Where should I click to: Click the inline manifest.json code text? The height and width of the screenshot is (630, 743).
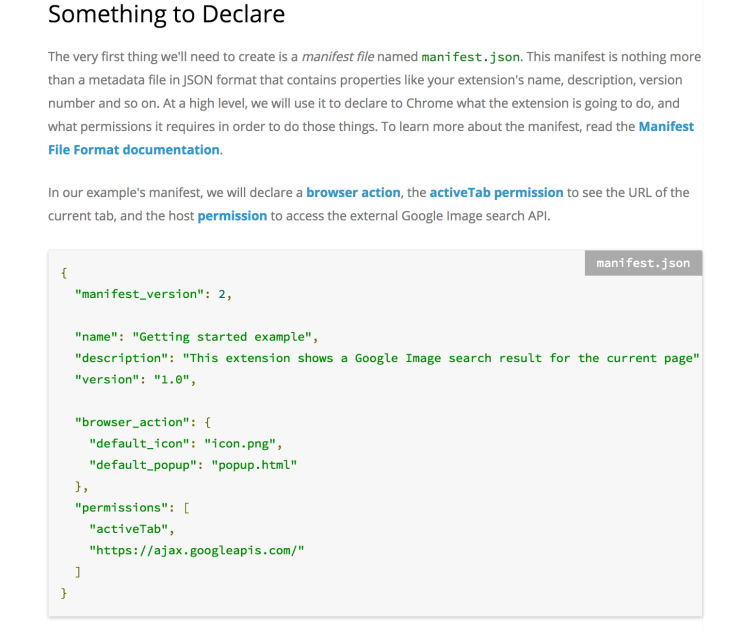(x=471, y=57)
